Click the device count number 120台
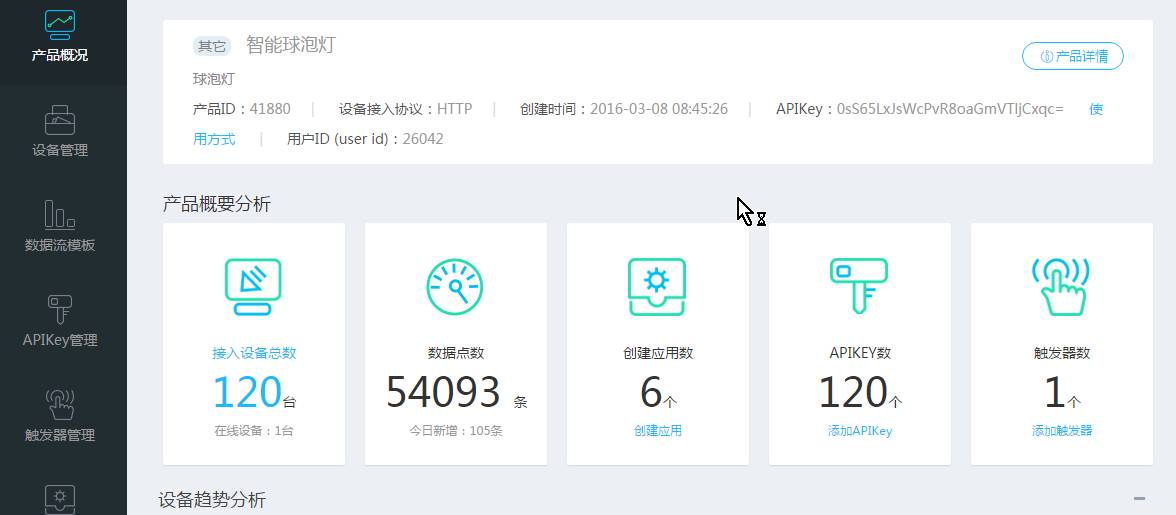The width and height of the screenshot is (1176, 515). click(x=254, y=392)
